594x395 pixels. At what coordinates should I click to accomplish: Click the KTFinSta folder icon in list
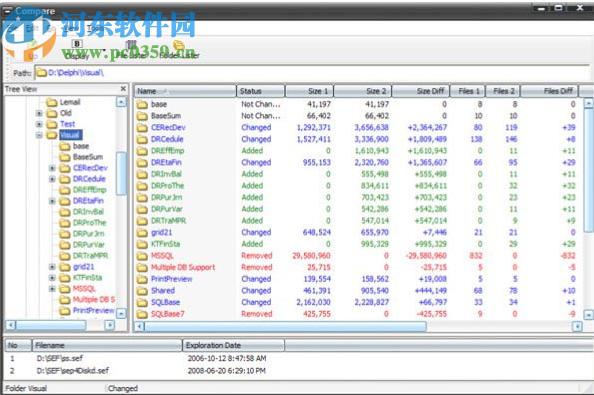point(142,244)
